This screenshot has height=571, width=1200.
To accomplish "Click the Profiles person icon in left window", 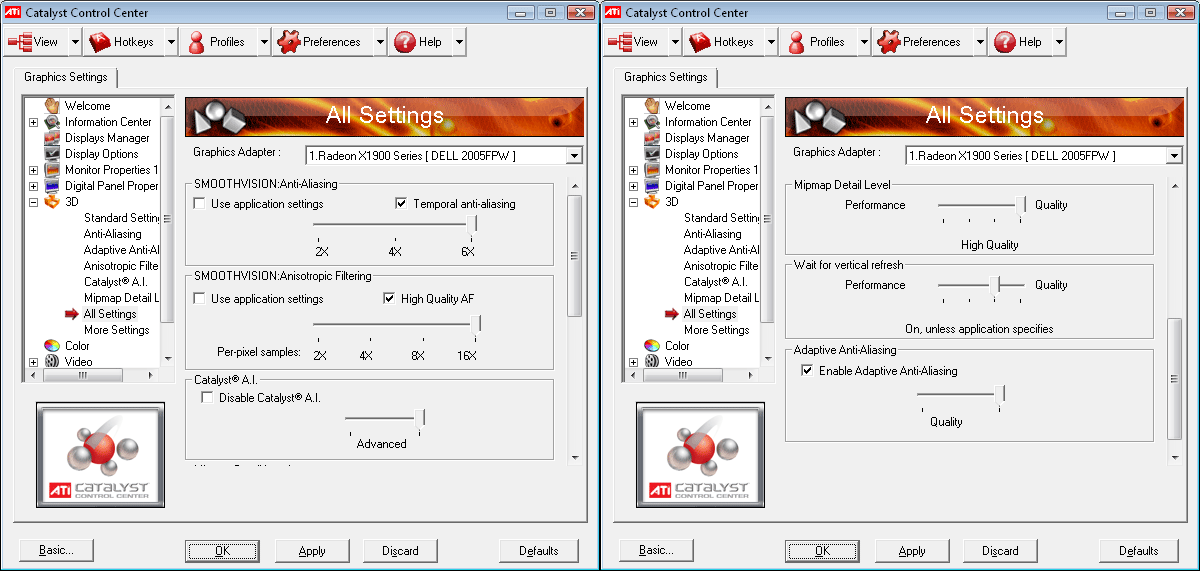I will [196, 42].
